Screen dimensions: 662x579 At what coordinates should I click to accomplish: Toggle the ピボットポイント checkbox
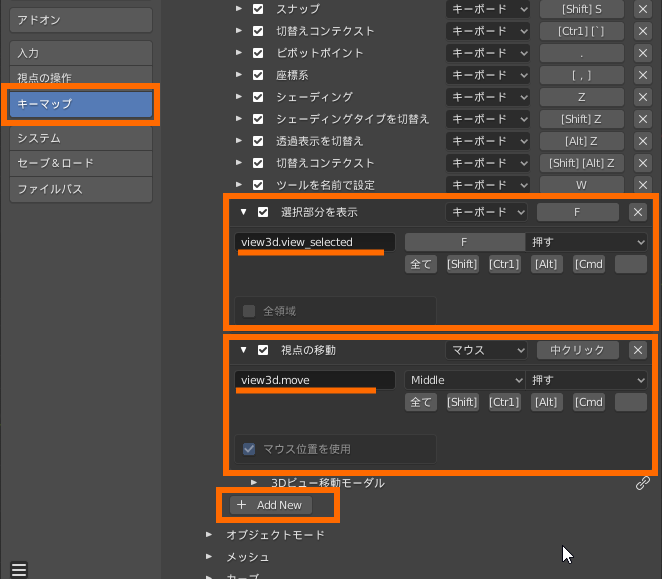[258, 53]
